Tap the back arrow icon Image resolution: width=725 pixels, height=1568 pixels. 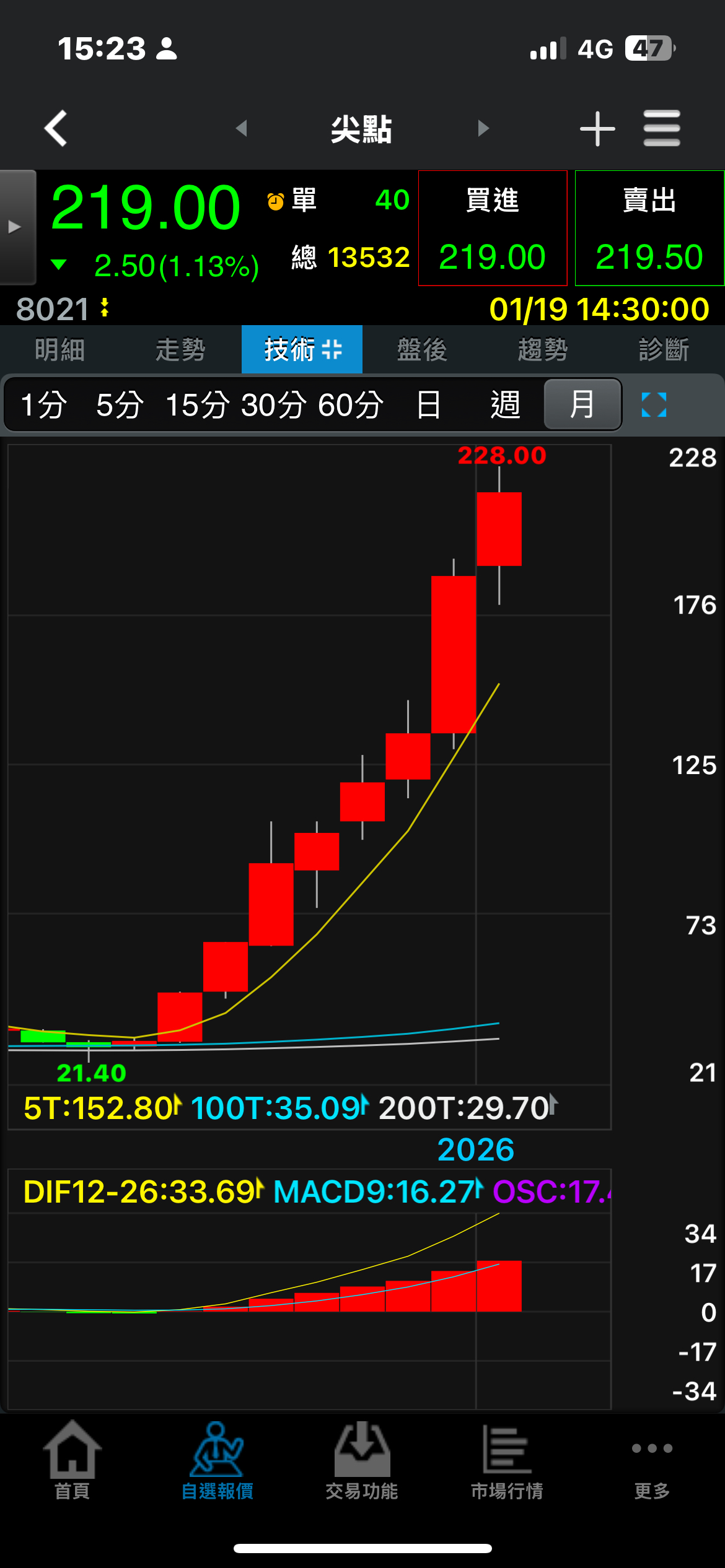click(56, 128)
